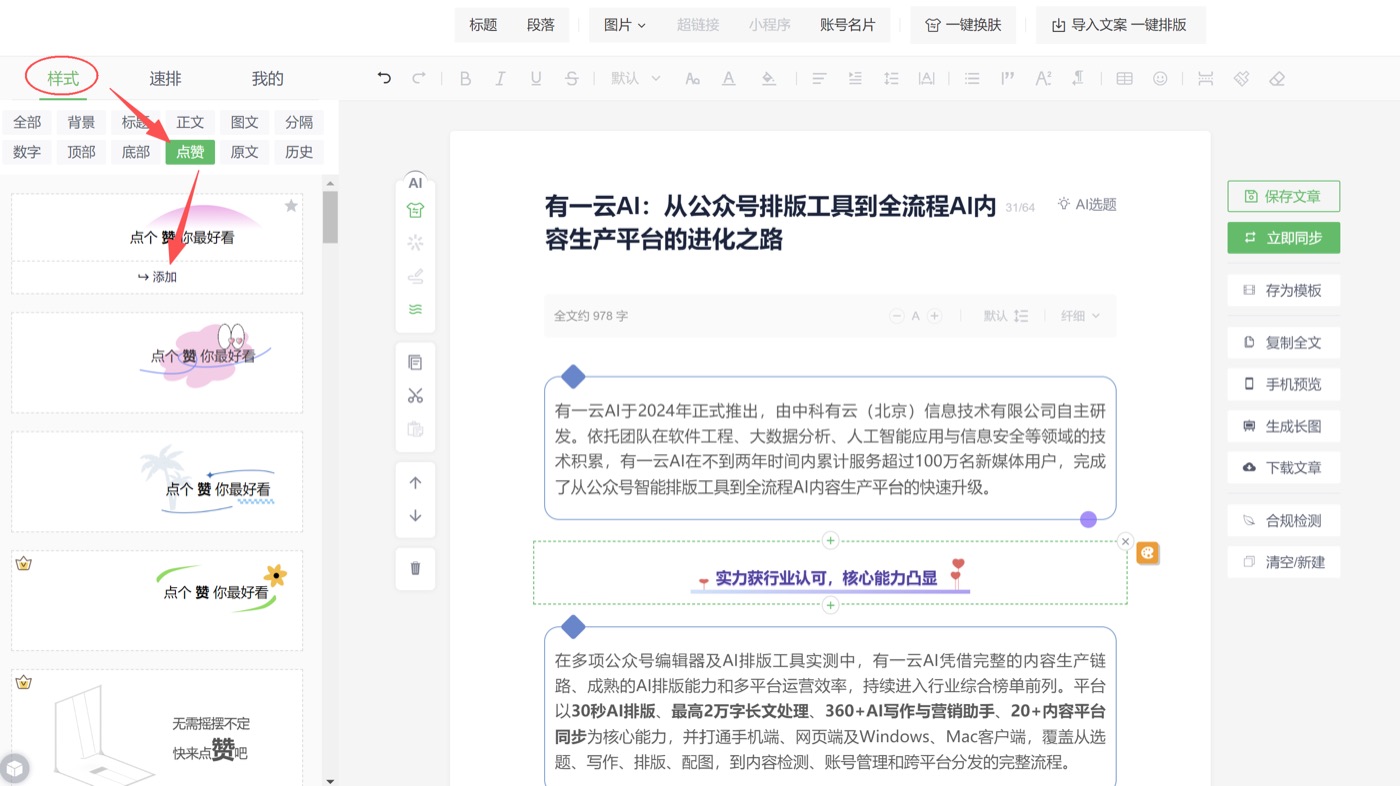This screenshot has width=1400, height=786.
Task: Decrease font size with the minus button
Action: (x=897, y=316)
